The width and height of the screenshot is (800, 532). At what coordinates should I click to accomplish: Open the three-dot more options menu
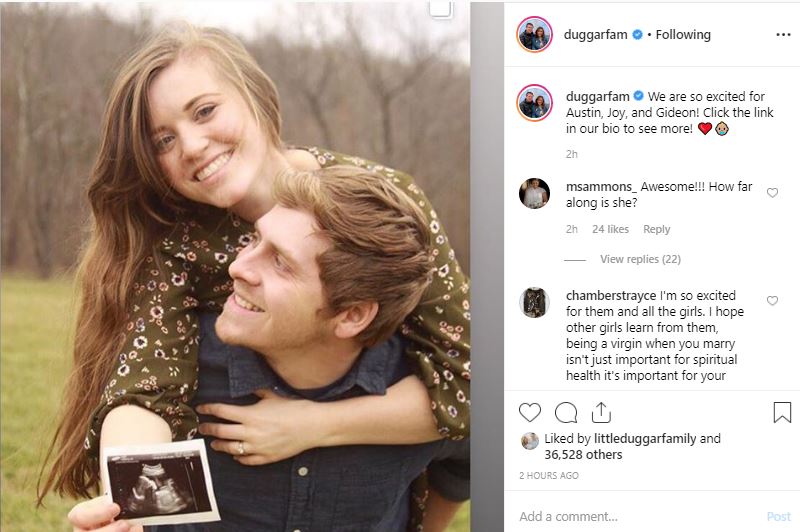782,34
